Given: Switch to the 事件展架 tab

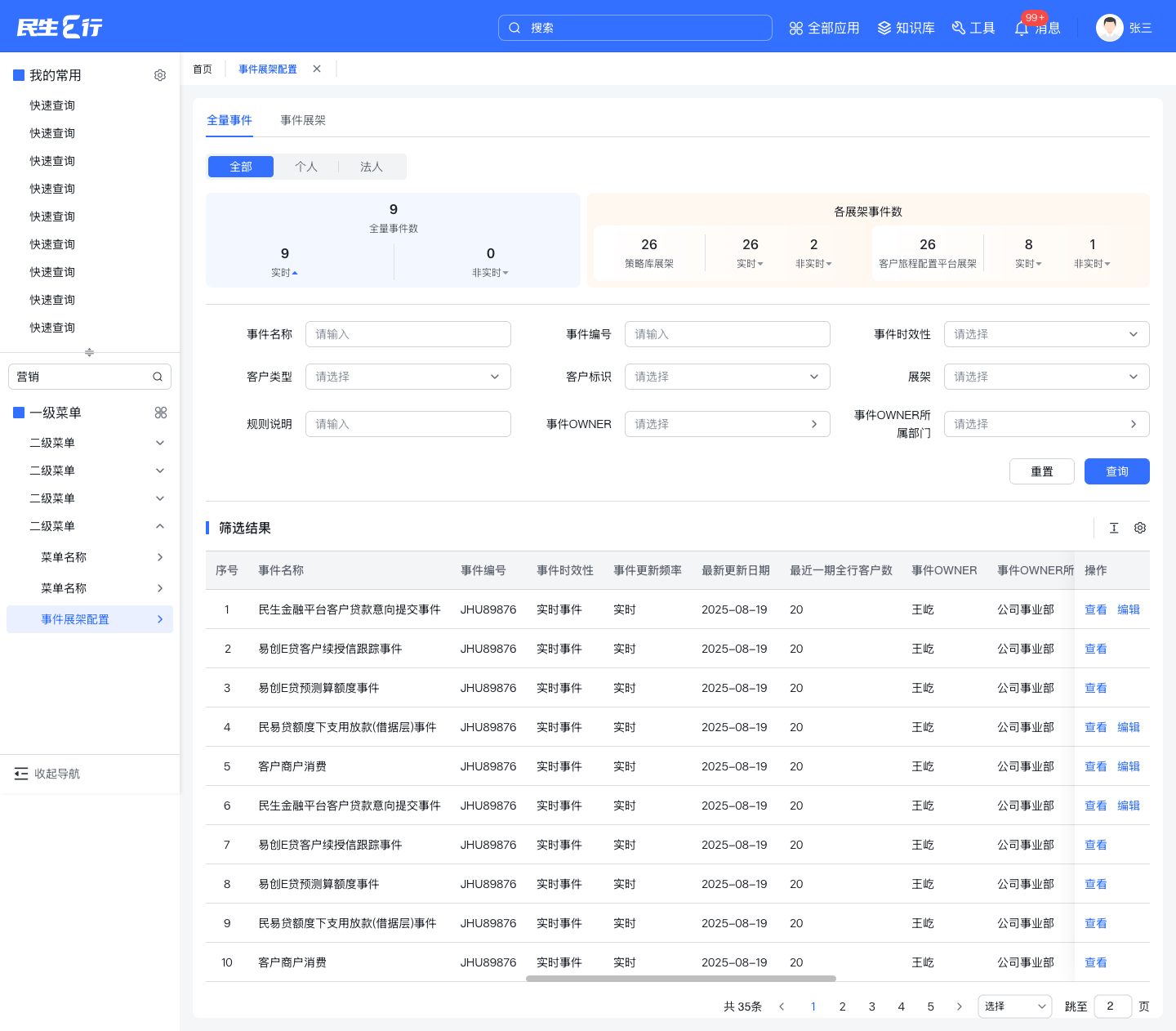Looking at the screenshot, I should [303, 120].
